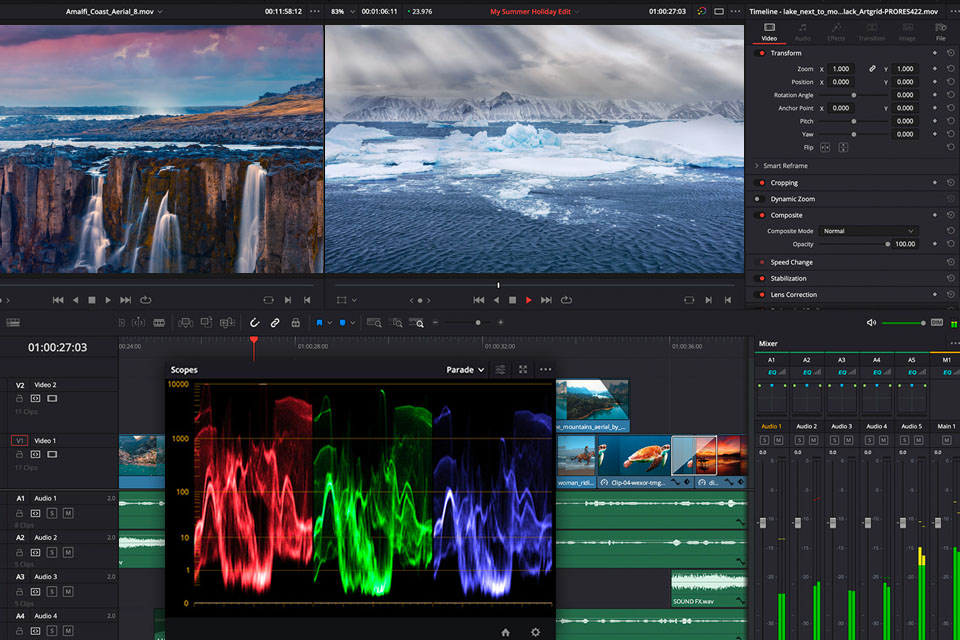Screen dimensions: 960x640
Task: Mute Audio 3 in the Mixer
Action: [x=849, y=440]
